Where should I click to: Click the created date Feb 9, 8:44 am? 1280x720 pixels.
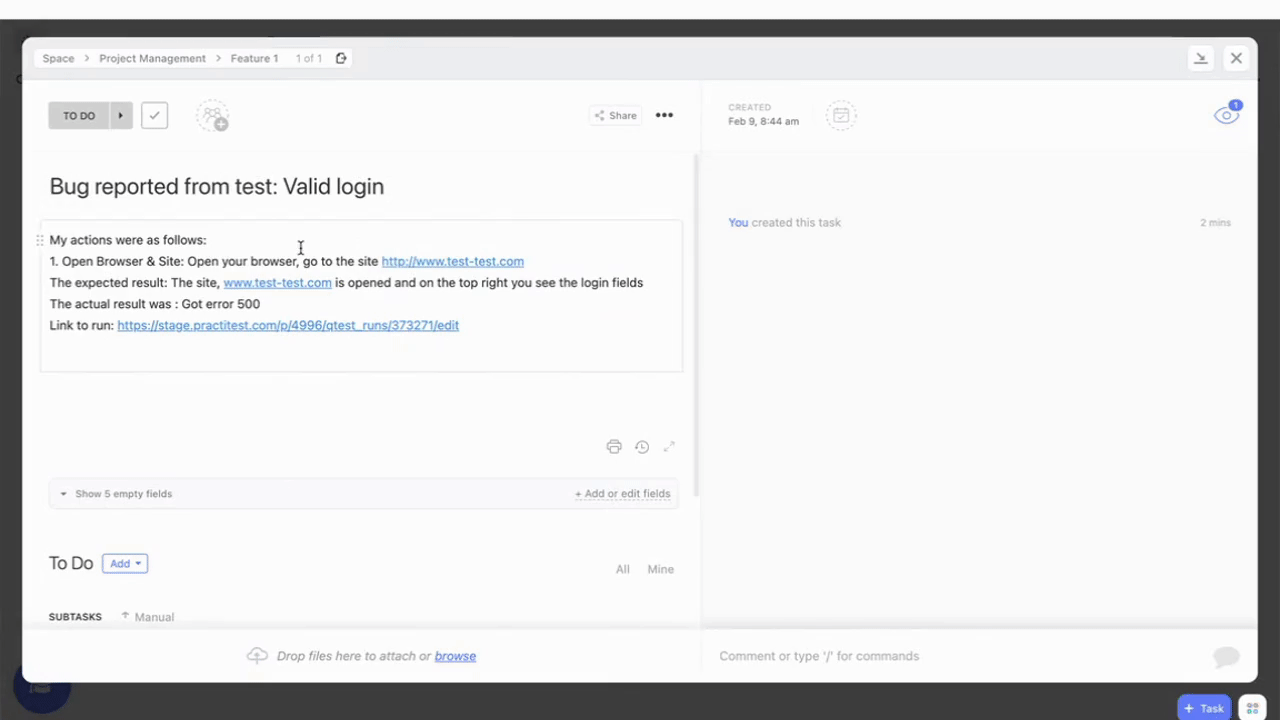[763, 121]
